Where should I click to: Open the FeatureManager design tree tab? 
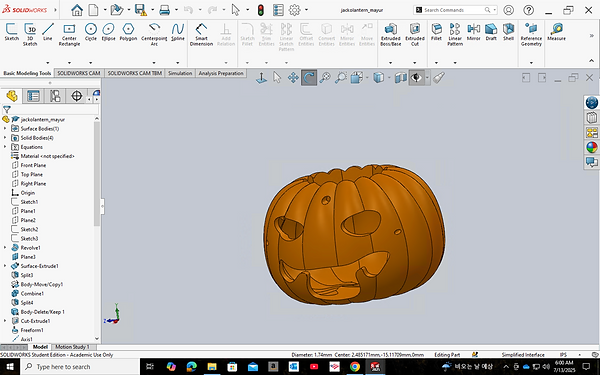(x=12, y=96)
